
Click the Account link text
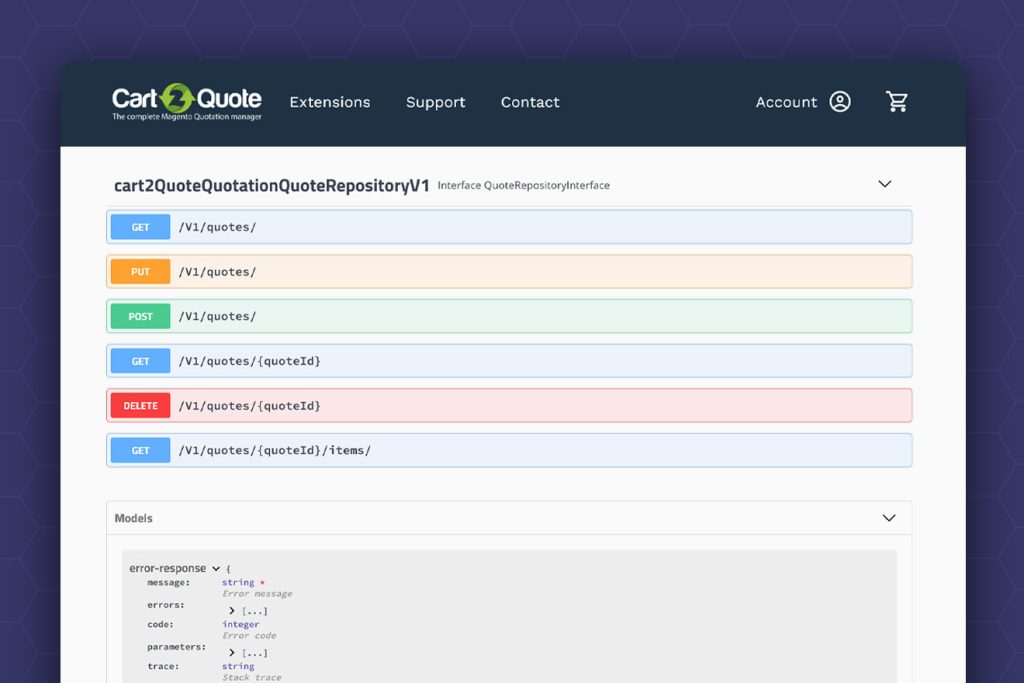pos(786,102)
